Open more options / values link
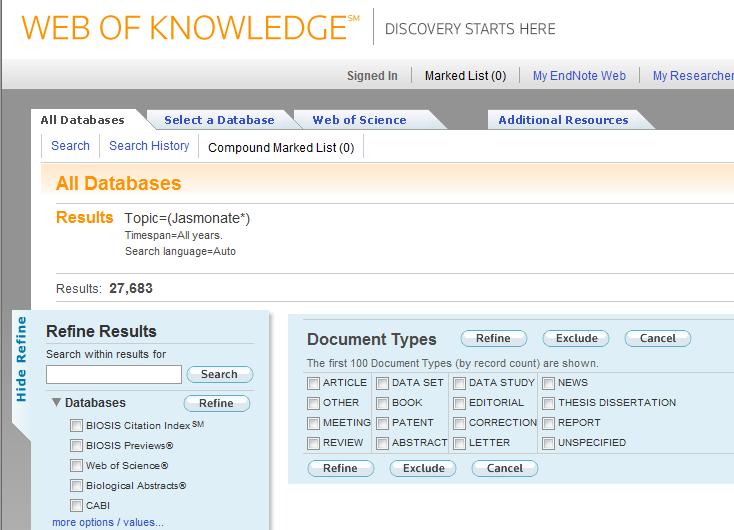 [108, 523]
